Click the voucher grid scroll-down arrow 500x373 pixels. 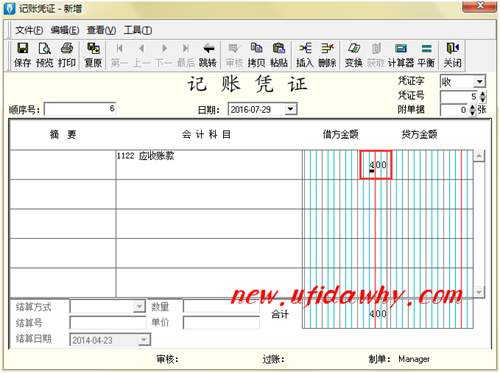point(479,292)
